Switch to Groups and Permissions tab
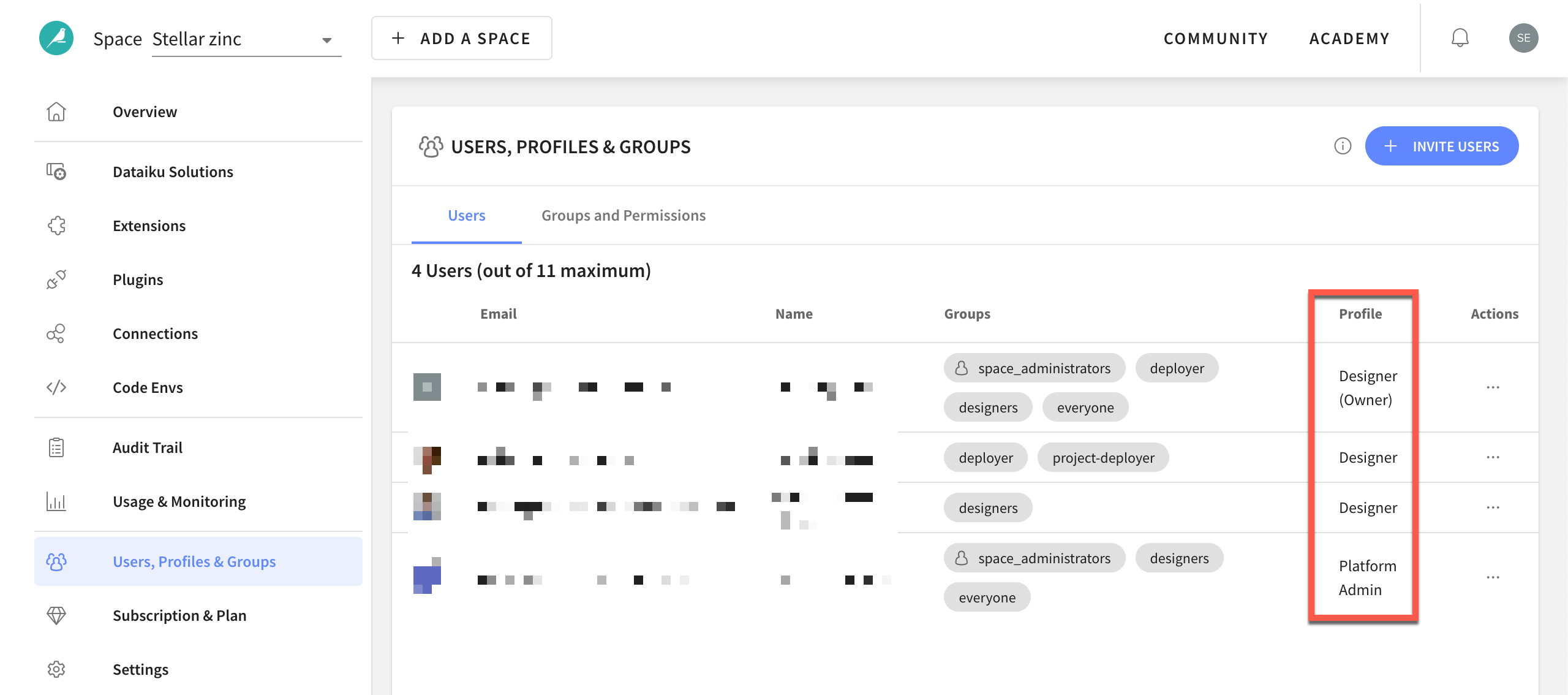Viewport: 1568px width, 695px height. click(x=624, y=216)
